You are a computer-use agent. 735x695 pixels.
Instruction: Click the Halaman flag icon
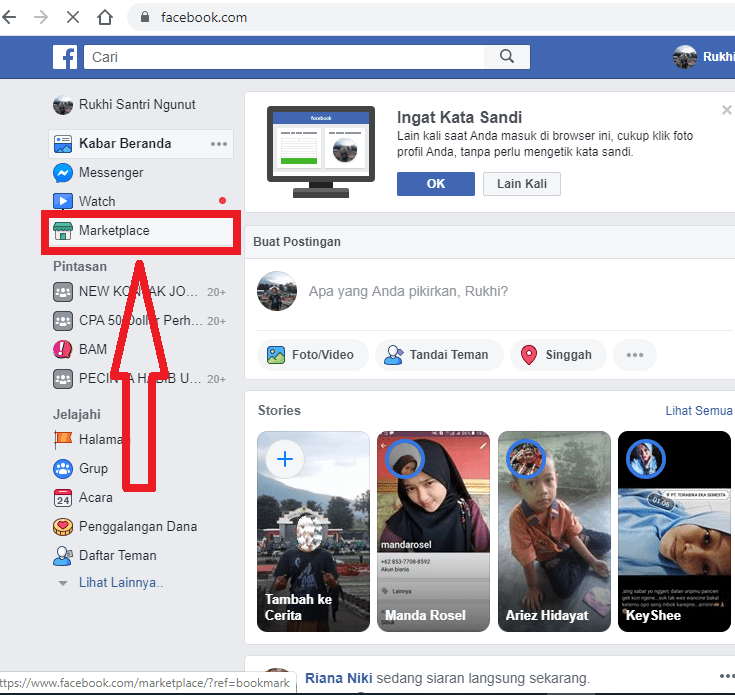click(63, 440)
